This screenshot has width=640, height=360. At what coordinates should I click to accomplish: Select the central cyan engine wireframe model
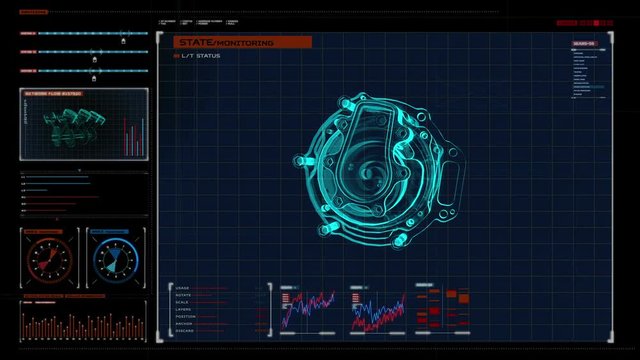pos(380,171)
